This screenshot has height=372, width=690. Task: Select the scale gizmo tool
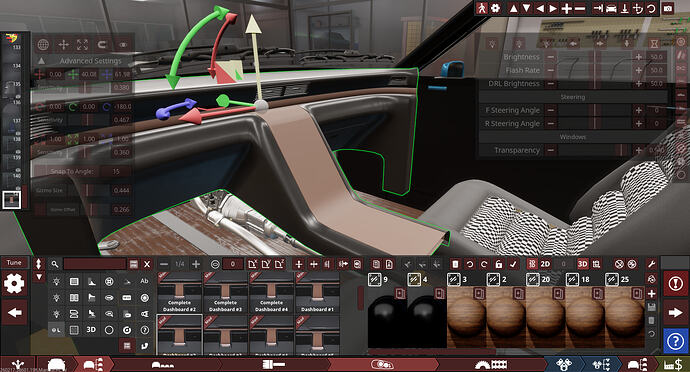[x=83, y=44]
